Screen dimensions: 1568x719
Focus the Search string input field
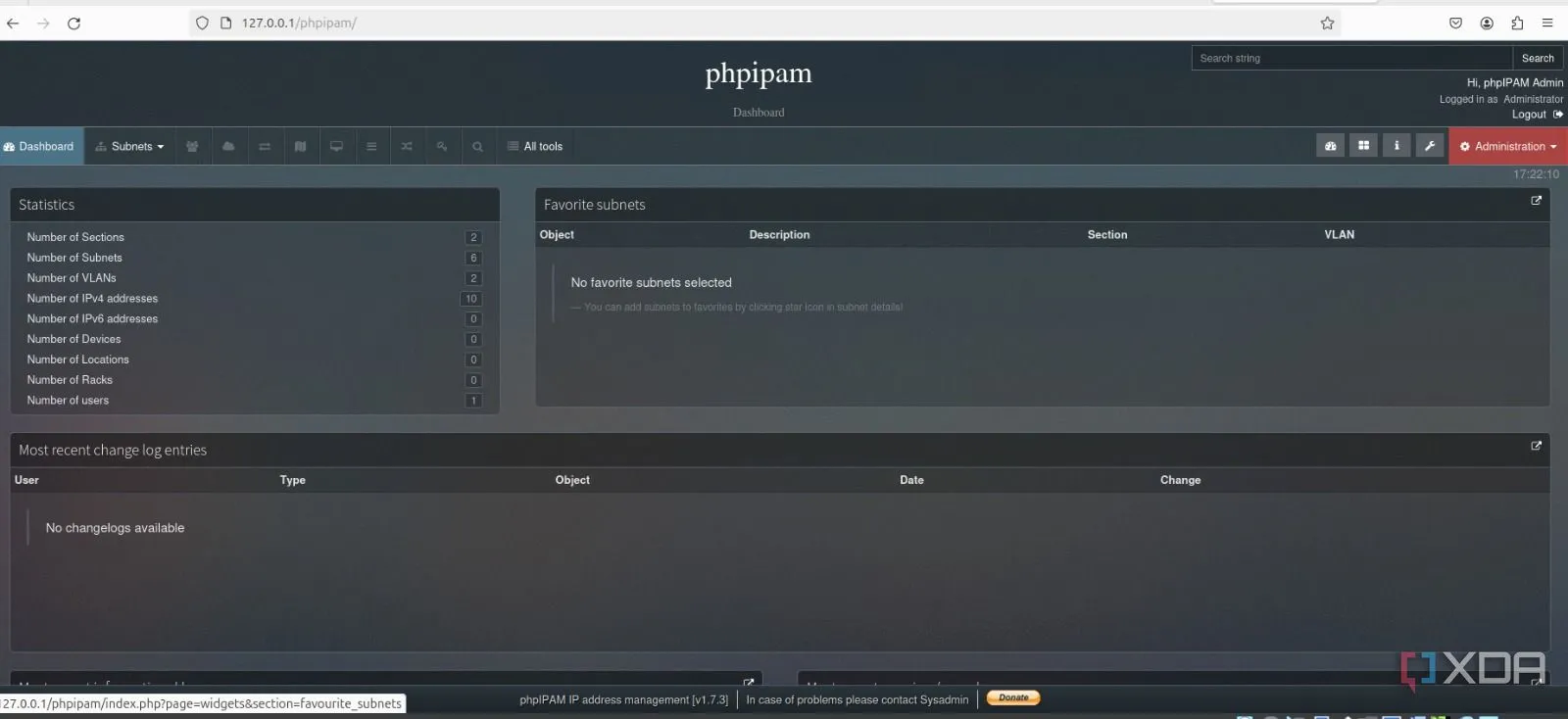pyautogui.click(x=1351, y=59)
